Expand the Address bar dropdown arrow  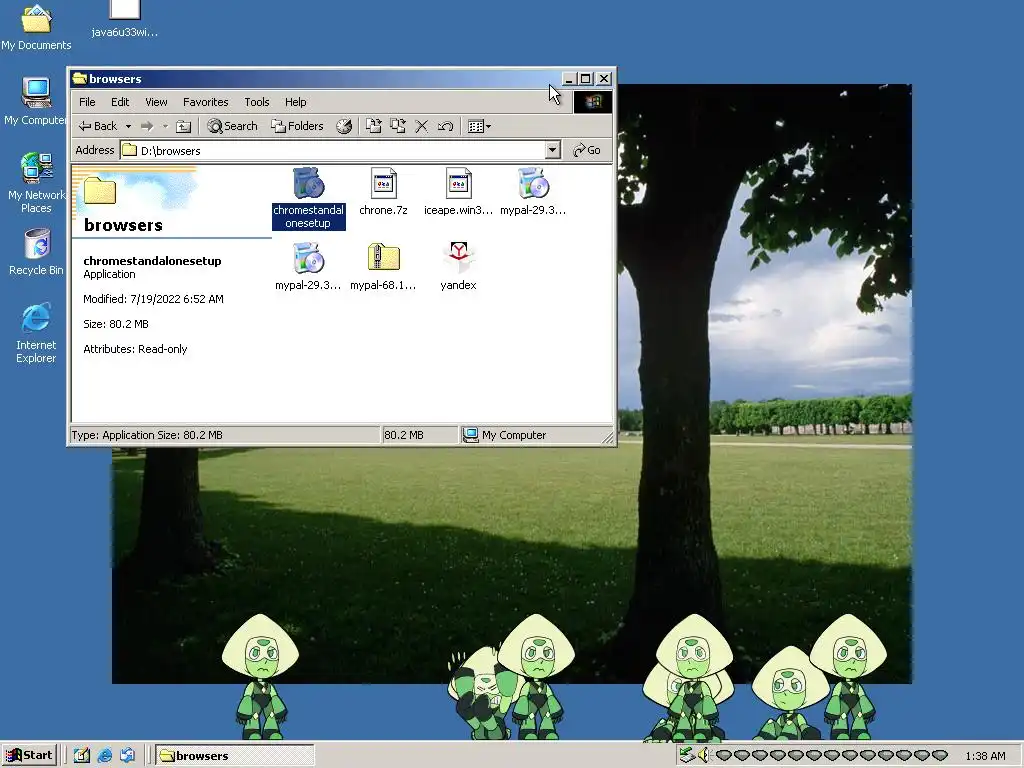(552, 150)
